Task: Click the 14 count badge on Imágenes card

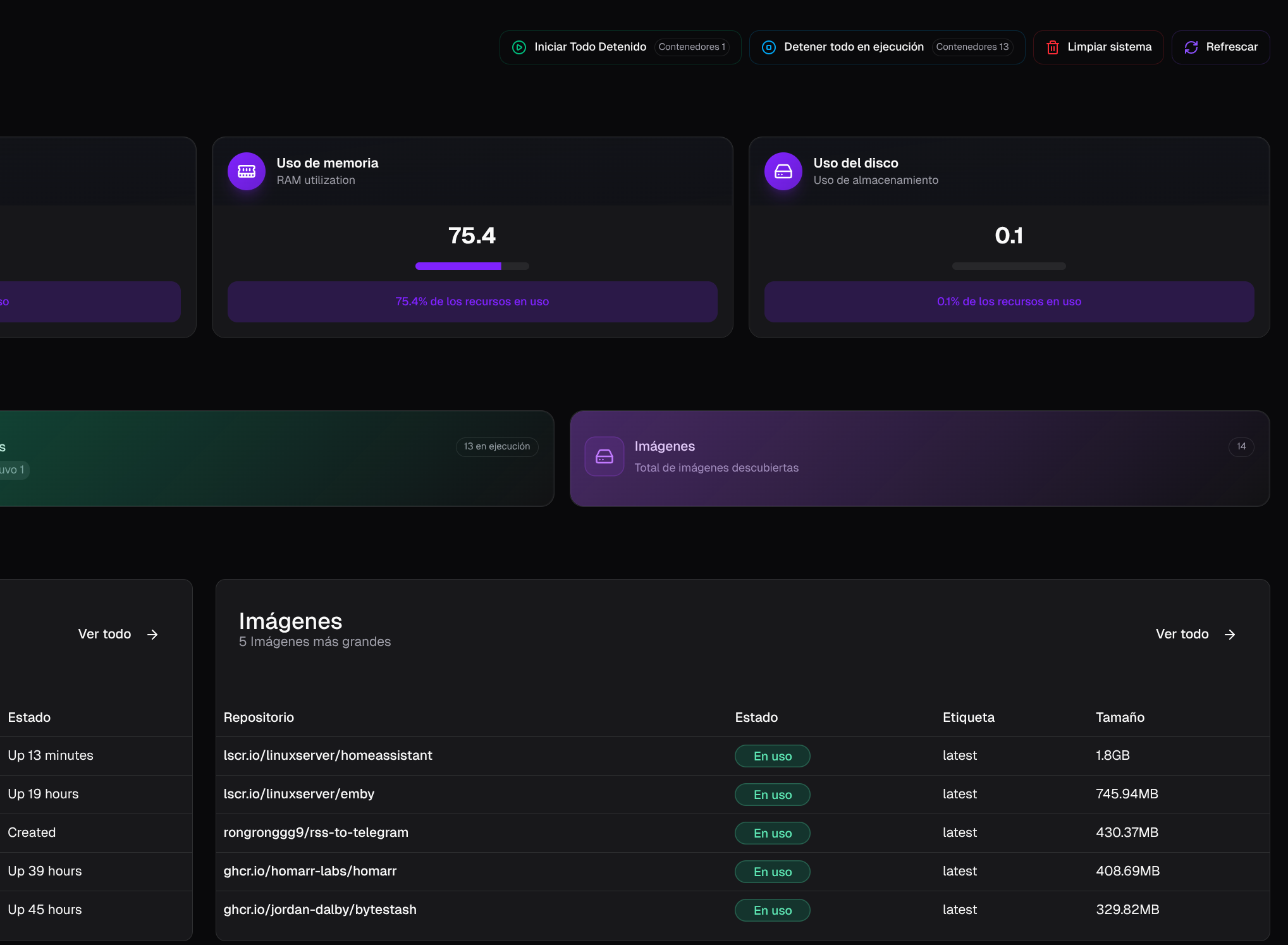Action: point(1241,446)
